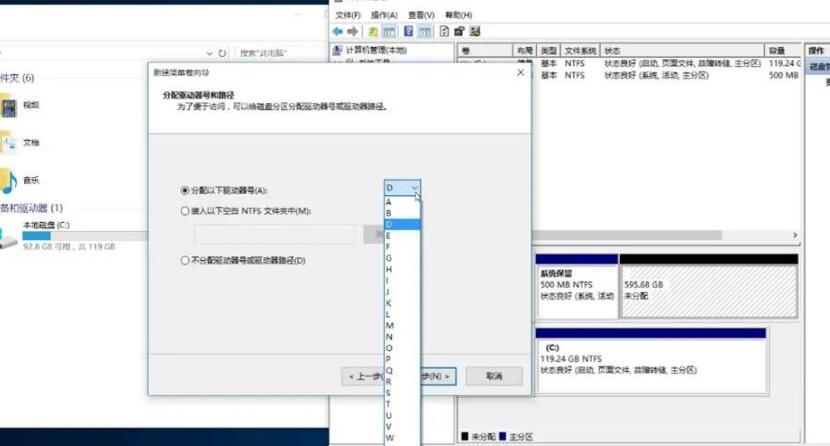The image size is (830, 446).
Task: Sort by the 类型 column header
Action: [x=548, y=50]
